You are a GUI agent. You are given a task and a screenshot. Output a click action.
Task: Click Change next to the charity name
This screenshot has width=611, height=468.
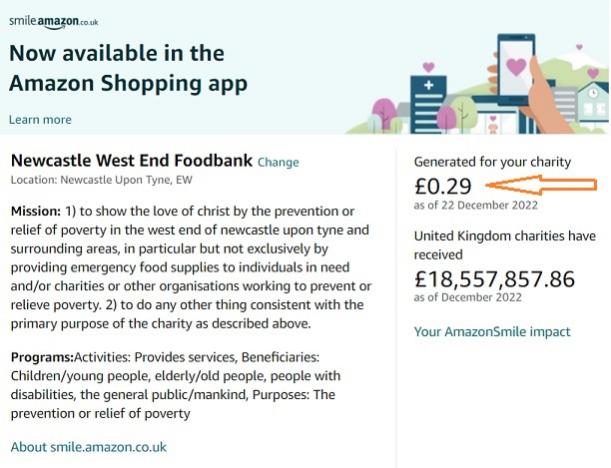point(278,162)
